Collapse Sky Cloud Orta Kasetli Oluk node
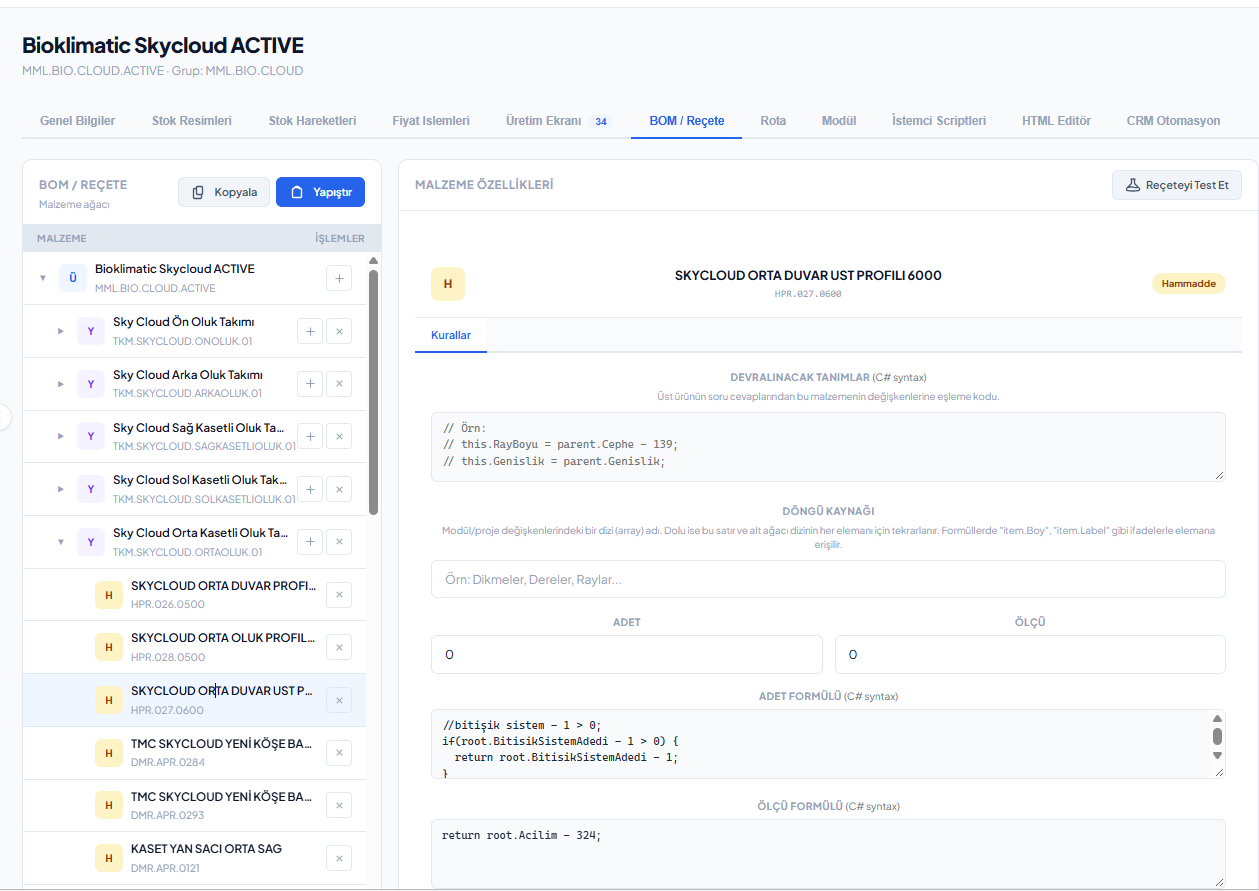 pos(60,542)
